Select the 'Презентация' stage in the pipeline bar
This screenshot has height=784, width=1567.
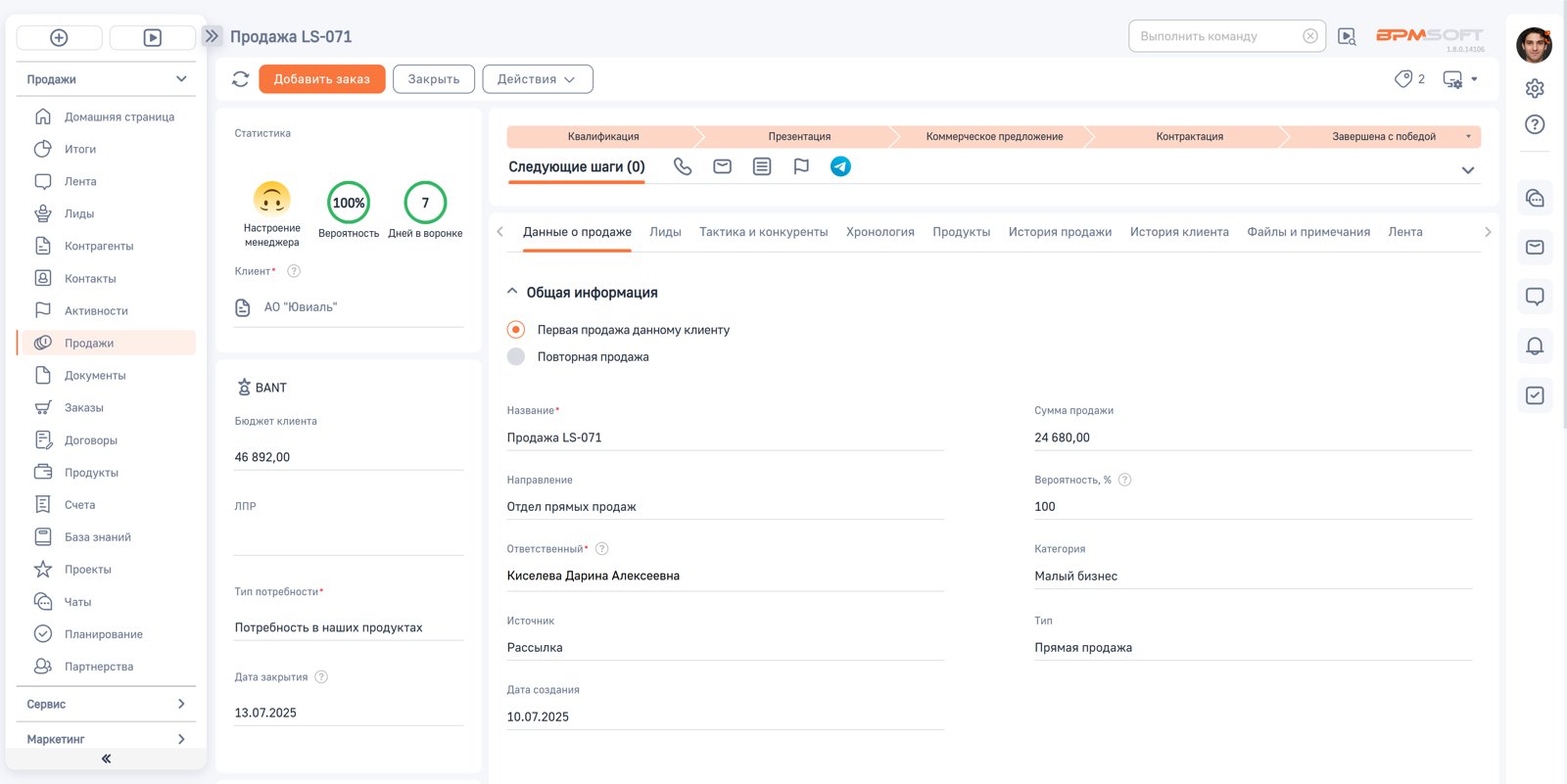[x=798, y=137]
